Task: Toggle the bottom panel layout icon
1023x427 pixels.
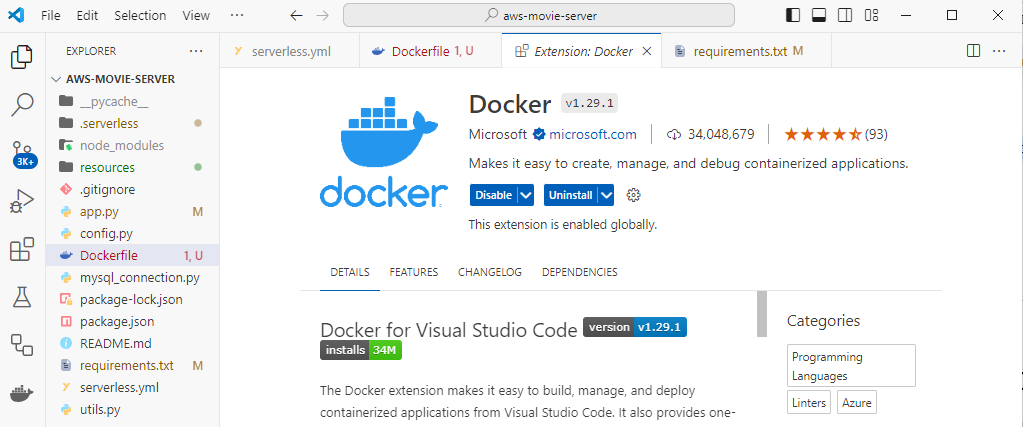Action: click(819, 15)
